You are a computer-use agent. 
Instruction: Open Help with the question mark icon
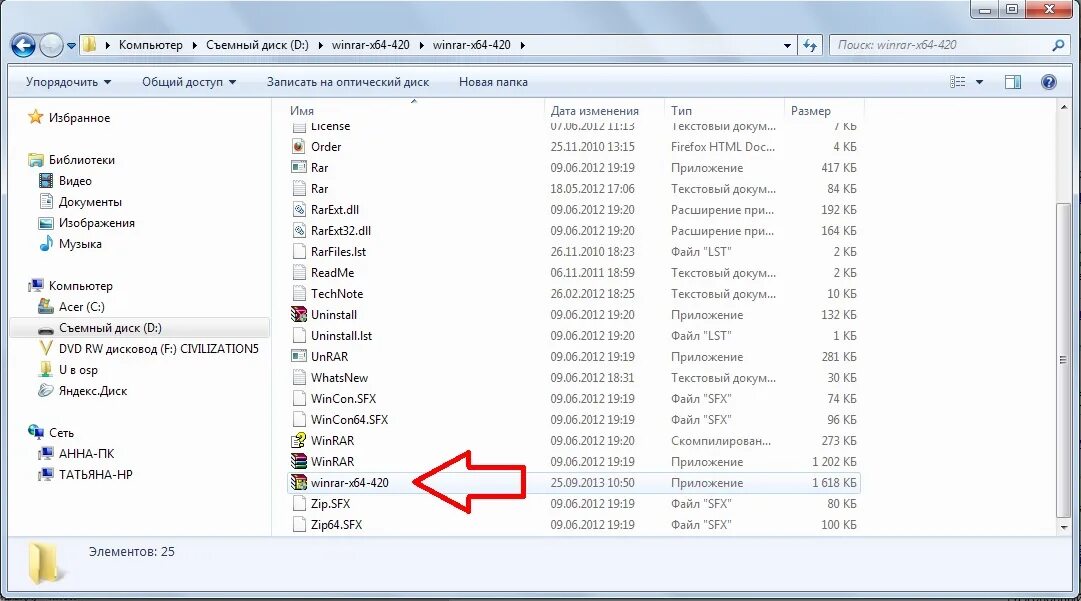(1049, 82)
